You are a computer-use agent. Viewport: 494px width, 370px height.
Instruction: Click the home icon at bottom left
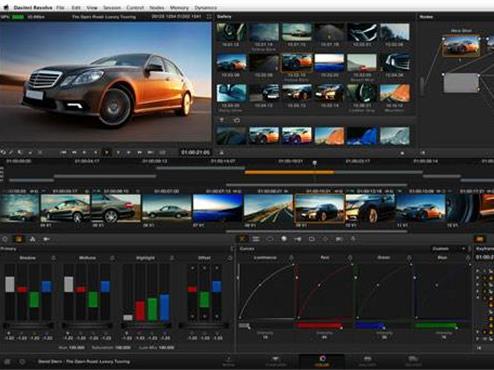[x=7, y=361]
